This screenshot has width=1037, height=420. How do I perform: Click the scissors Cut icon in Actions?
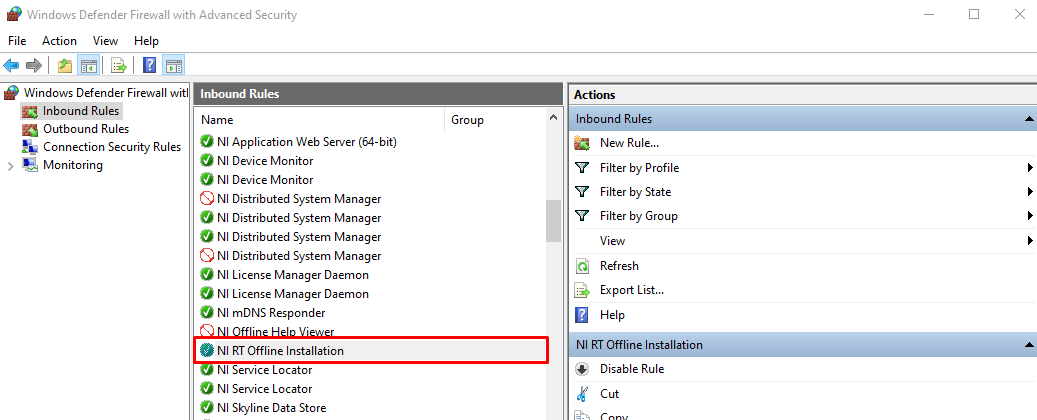582,394
